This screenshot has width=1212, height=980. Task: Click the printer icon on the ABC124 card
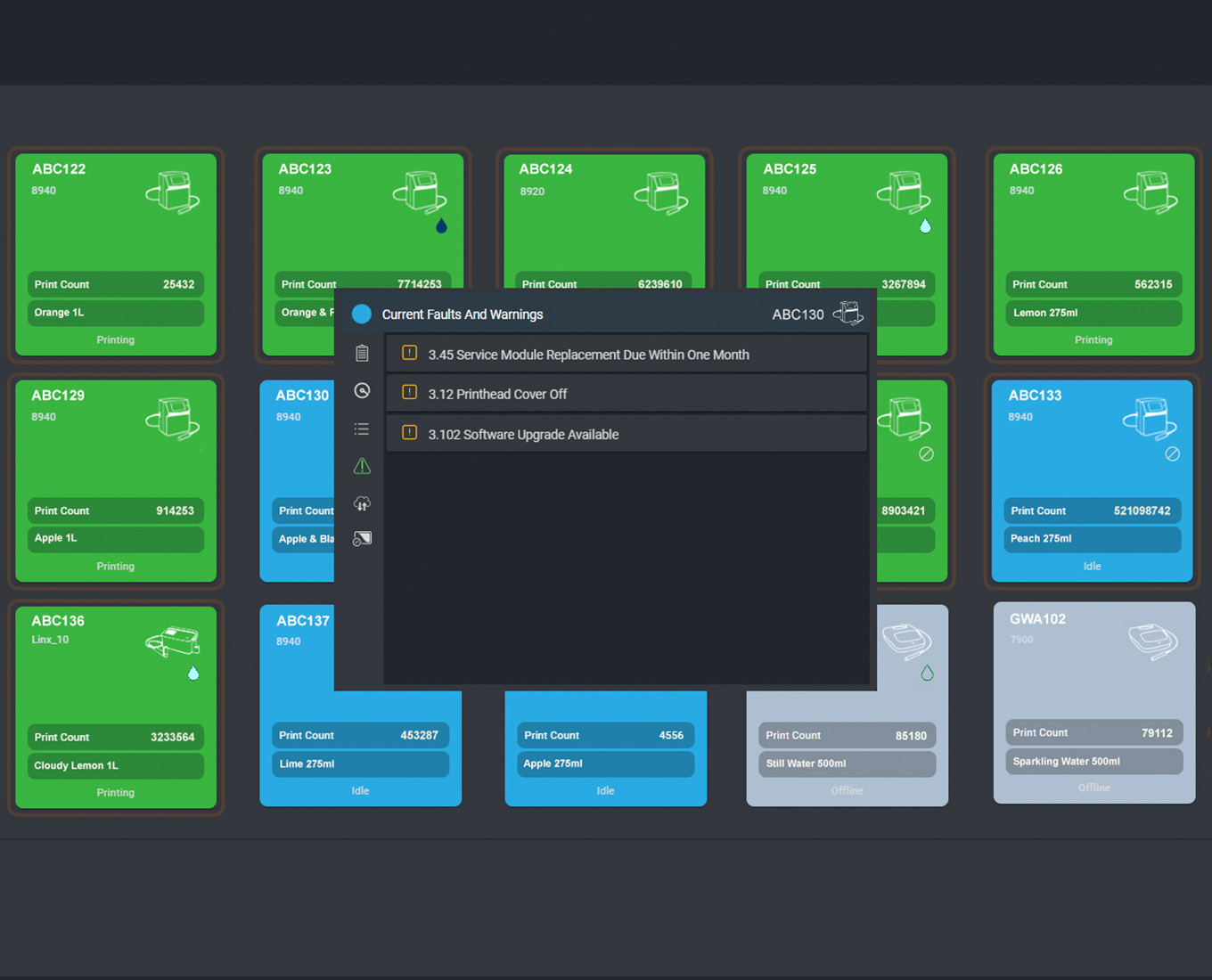click(x=661, y=192)
